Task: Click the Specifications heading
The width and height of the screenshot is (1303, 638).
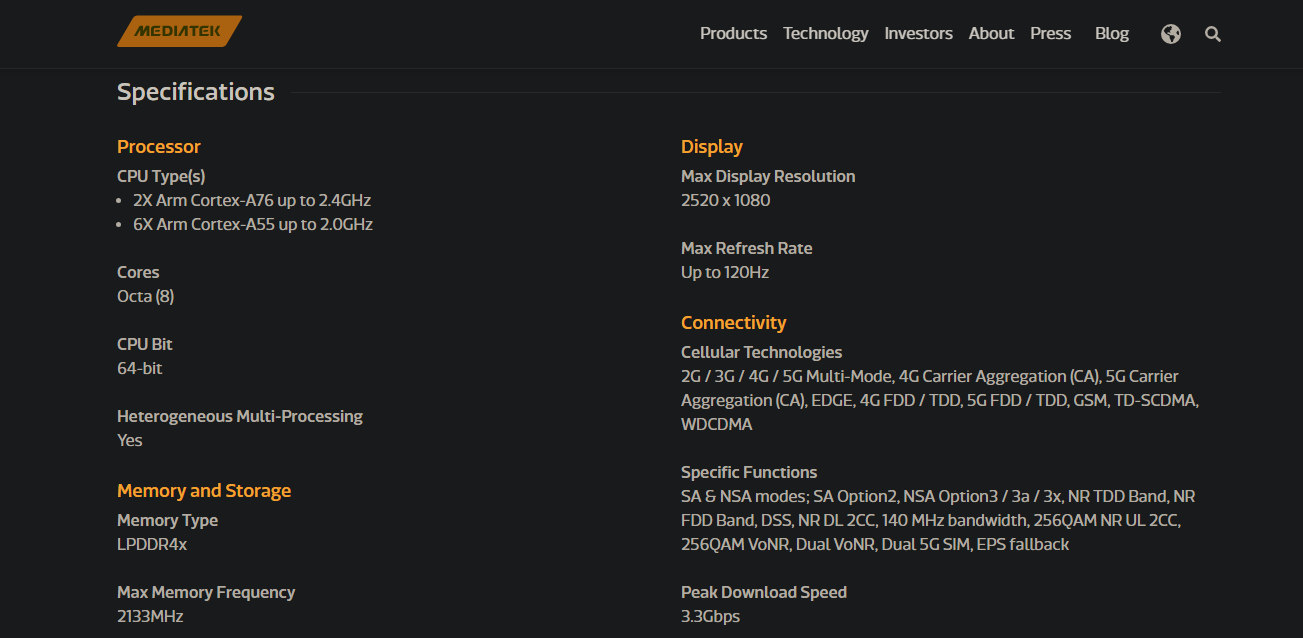Action: pyautogui.click(x=196, y=92)
